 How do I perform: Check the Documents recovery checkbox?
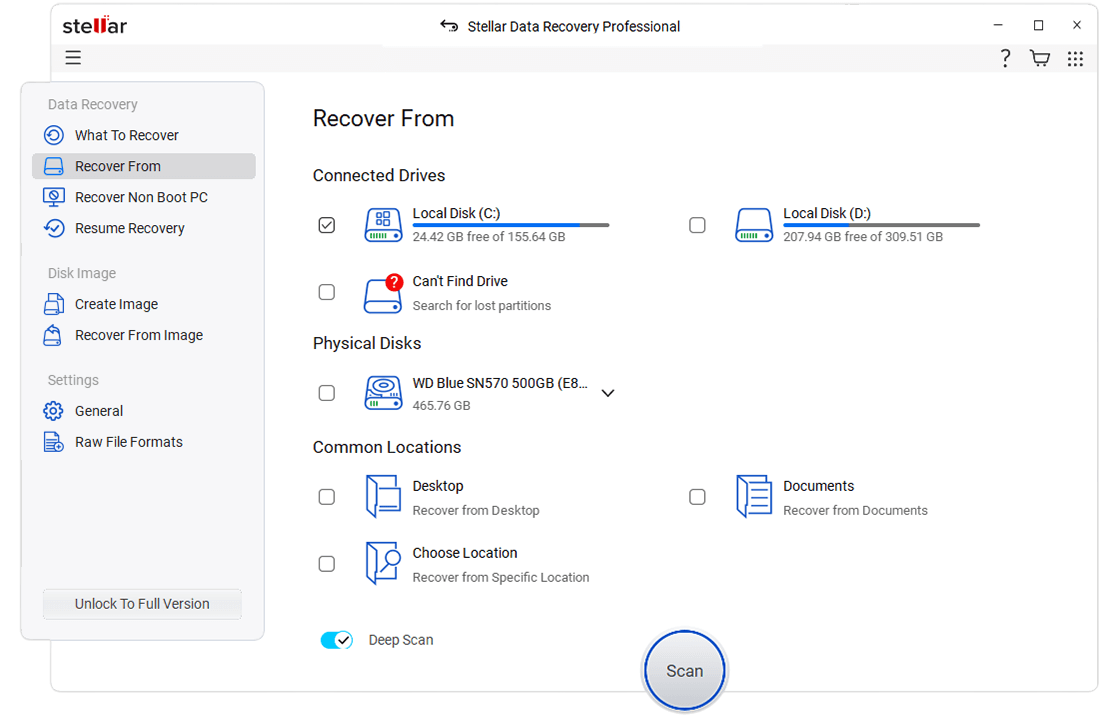pyautogui.click(x=697, y=496)
